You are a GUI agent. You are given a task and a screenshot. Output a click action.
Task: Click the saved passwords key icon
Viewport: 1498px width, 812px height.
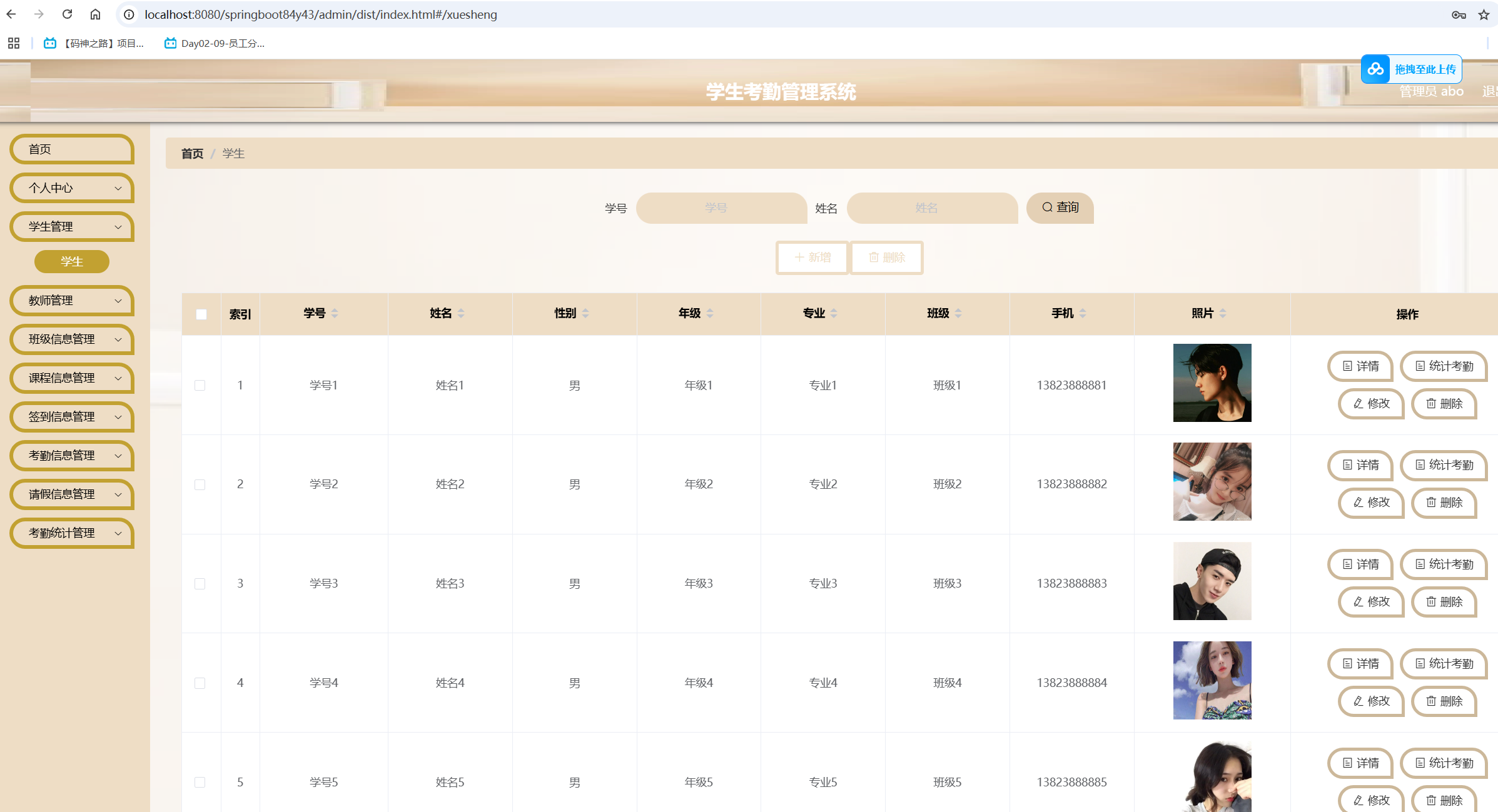click(x=1459, y=14)
